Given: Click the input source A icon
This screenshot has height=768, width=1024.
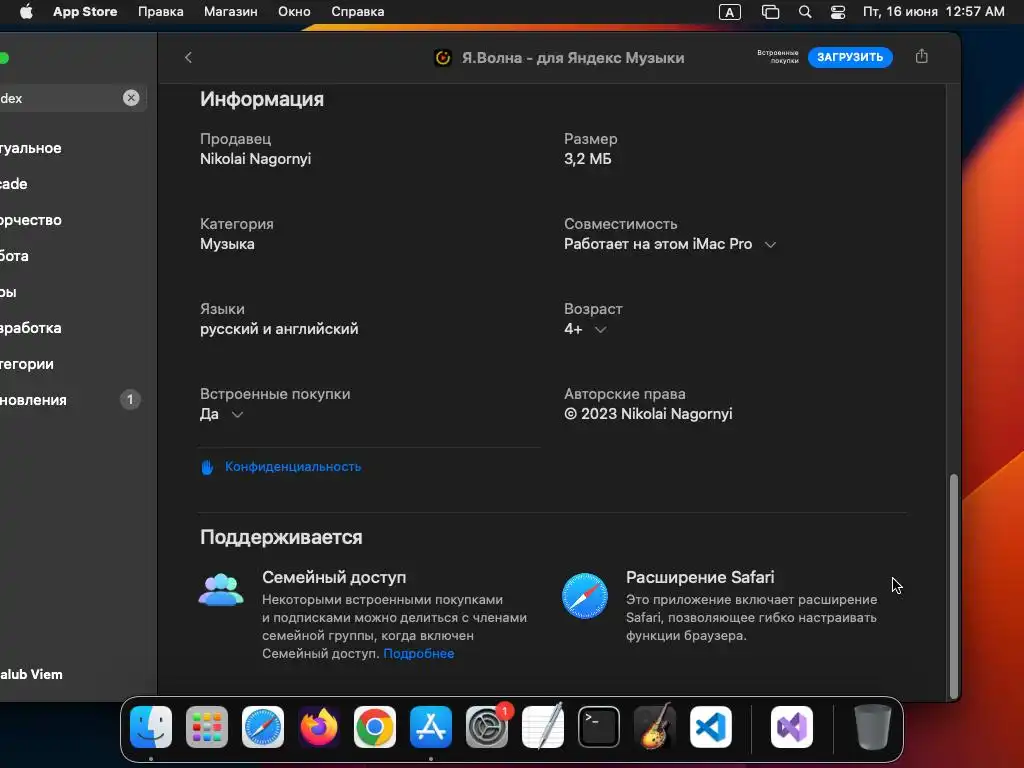Looking at the screenshot, I should (729, 12).
